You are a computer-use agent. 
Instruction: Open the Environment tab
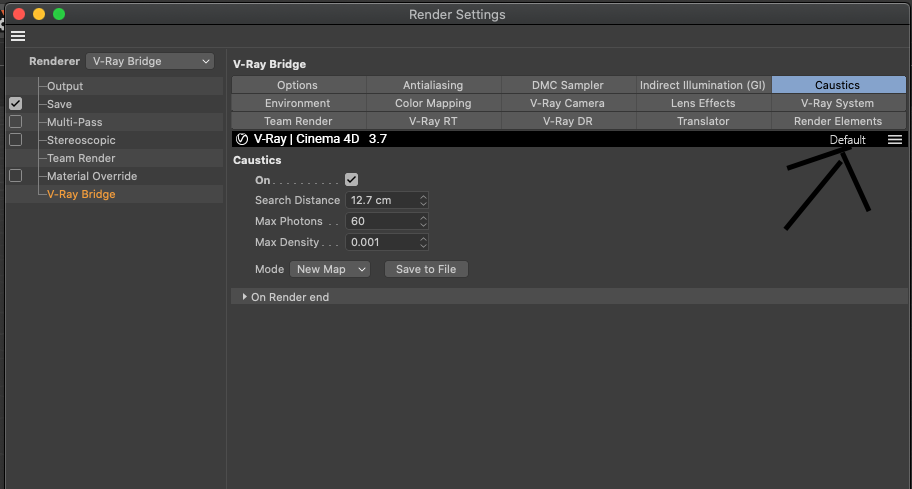point(298,103)
